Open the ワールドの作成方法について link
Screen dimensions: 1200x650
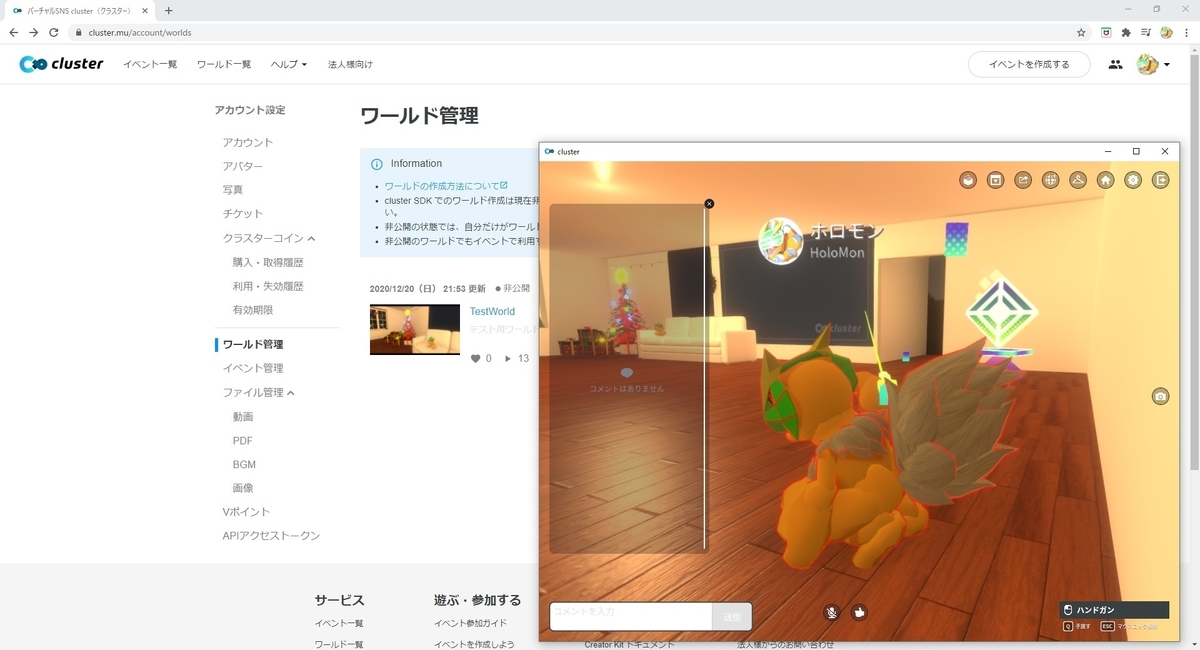tap(446, 186)
